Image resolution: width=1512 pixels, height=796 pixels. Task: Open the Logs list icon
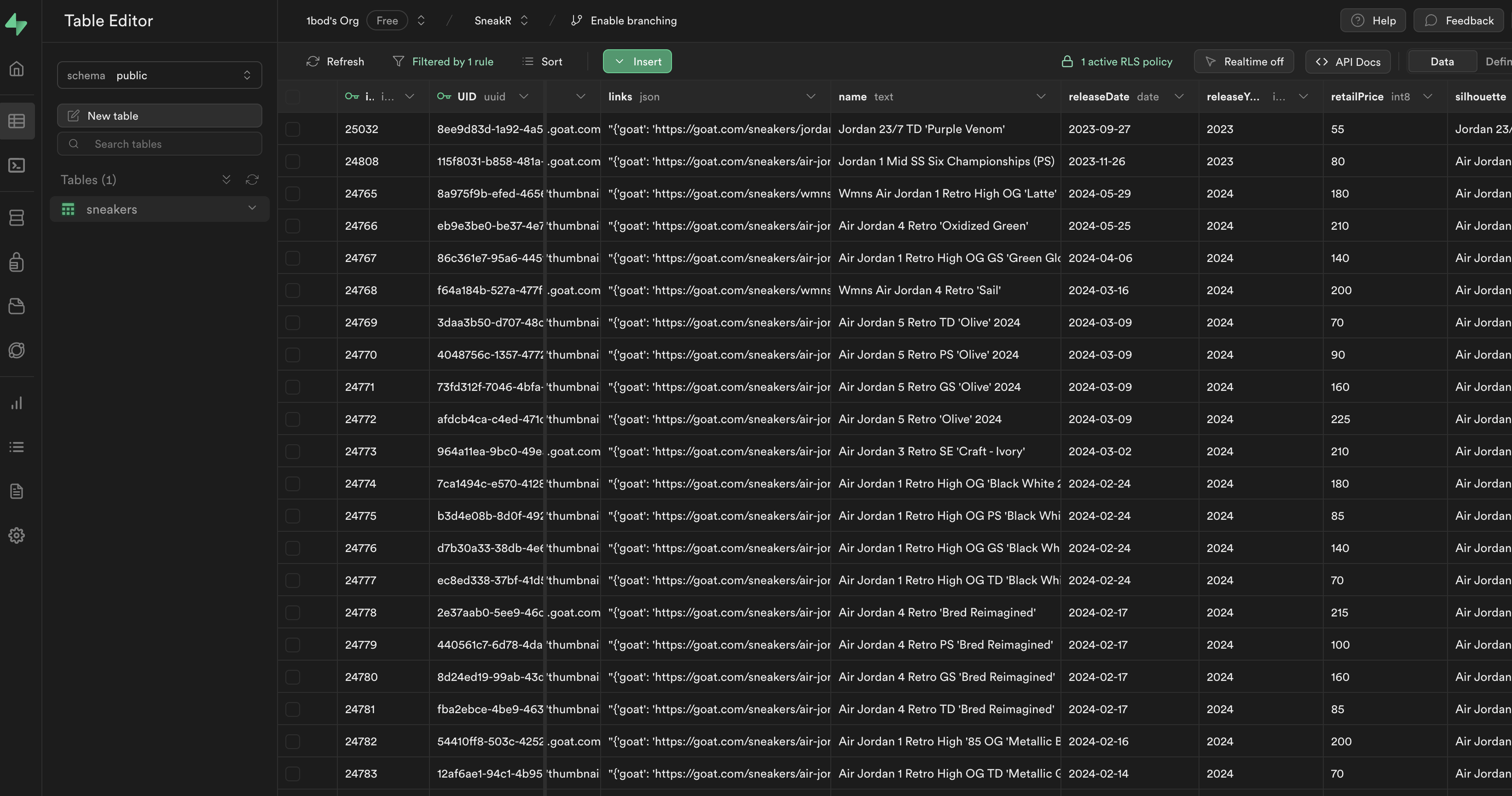[x=17, y=447]
